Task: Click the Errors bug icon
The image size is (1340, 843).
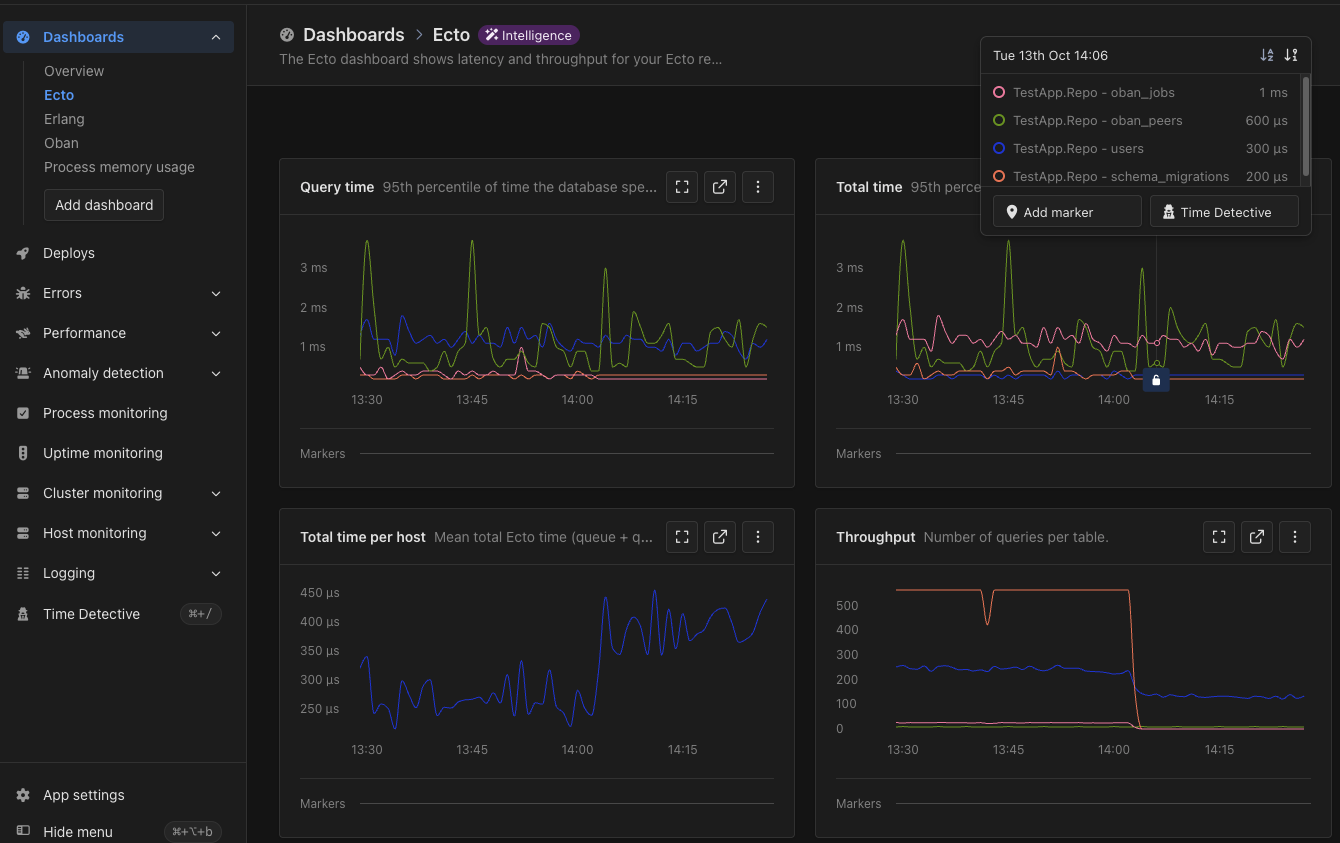Action: pos(23,293)
